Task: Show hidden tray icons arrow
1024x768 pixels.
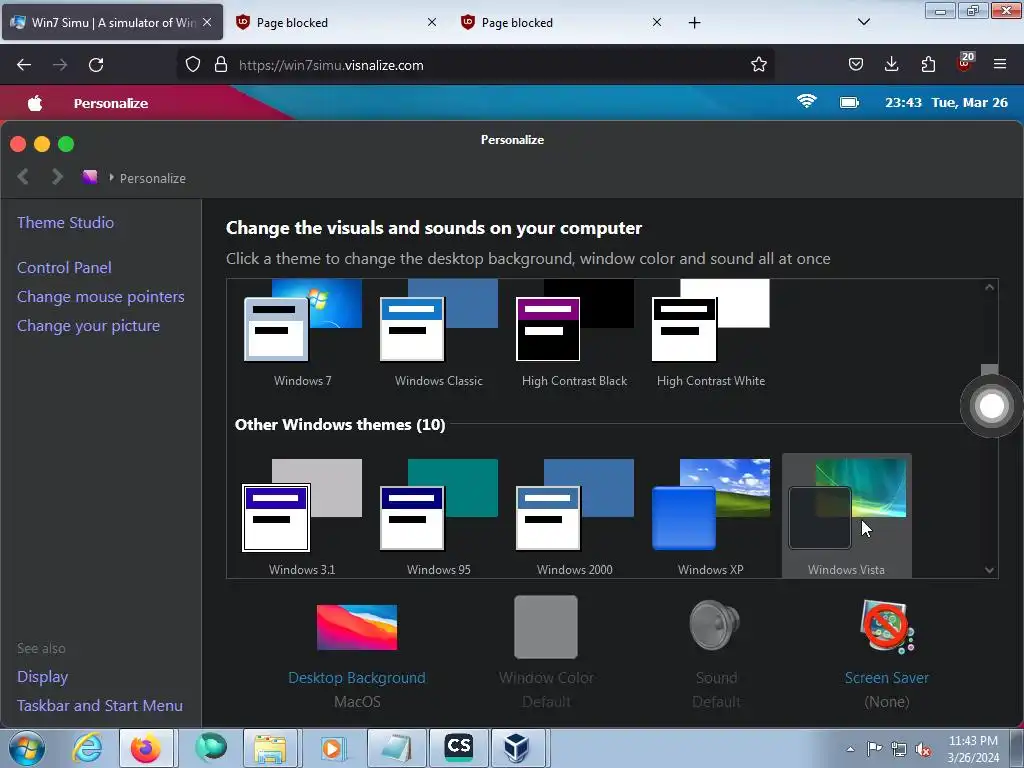Action: coord(850,749)
